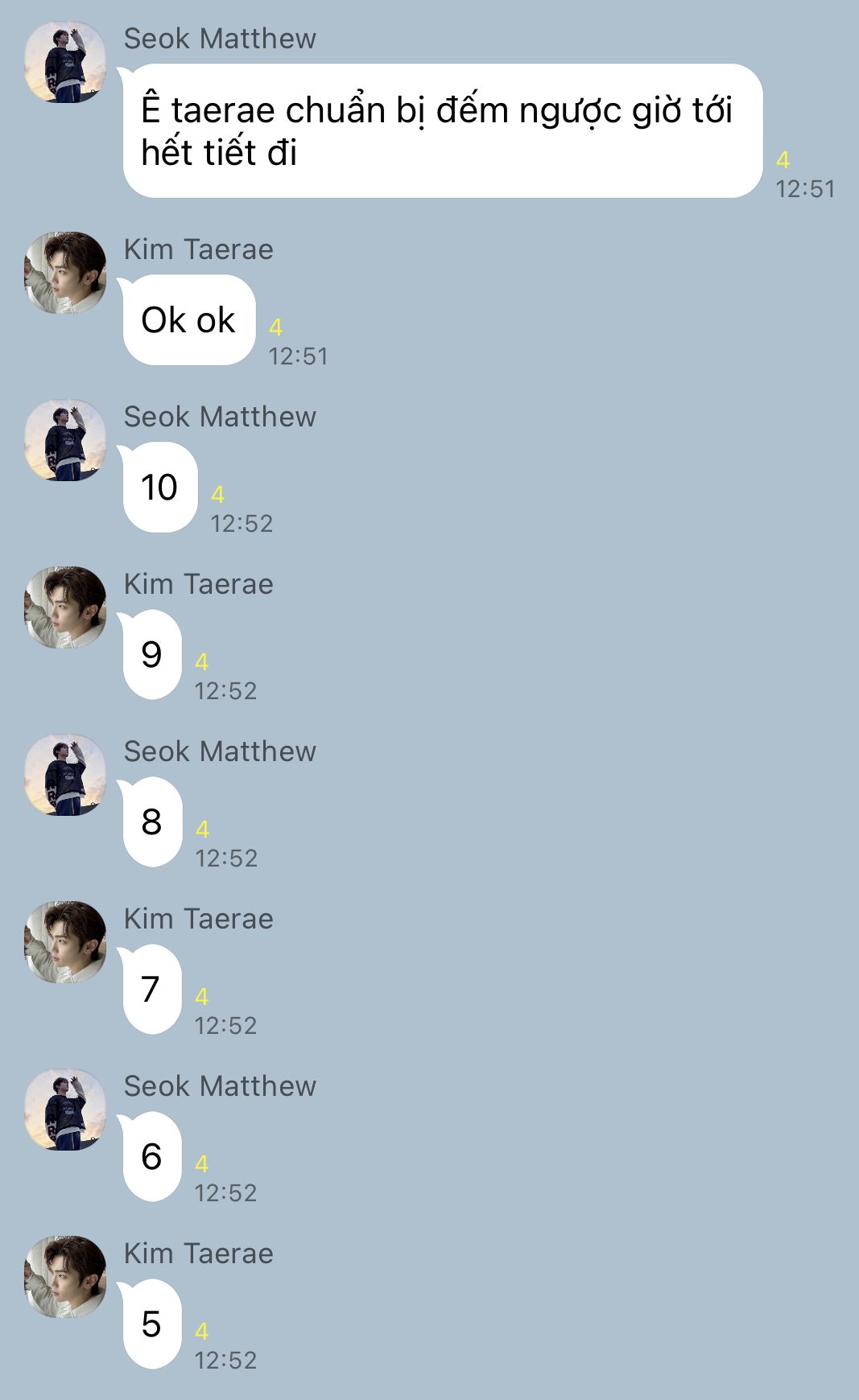859x1400 pixels.
Task: Click the 12:51 timestamp beside "Ok ok"
Action: 298,356
